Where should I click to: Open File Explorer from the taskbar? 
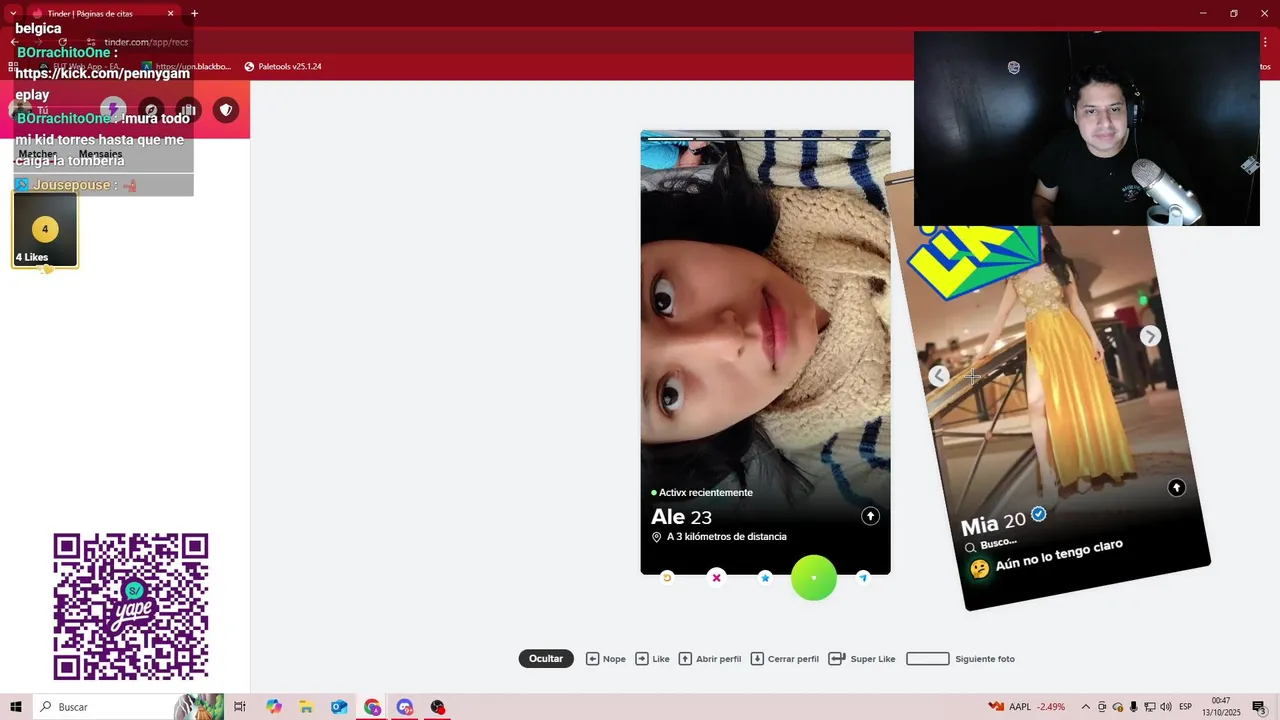[x=306, y=707]
